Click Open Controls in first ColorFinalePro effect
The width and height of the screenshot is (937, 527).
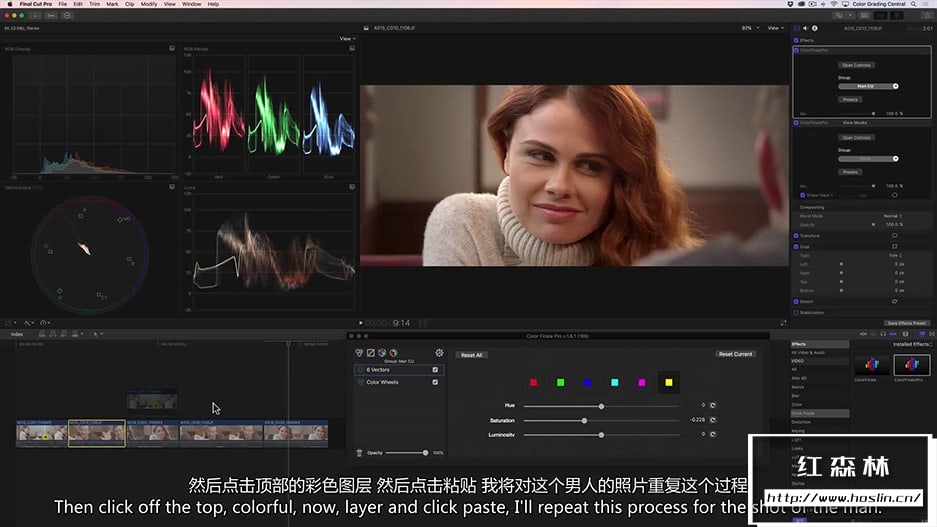(856, 65)
